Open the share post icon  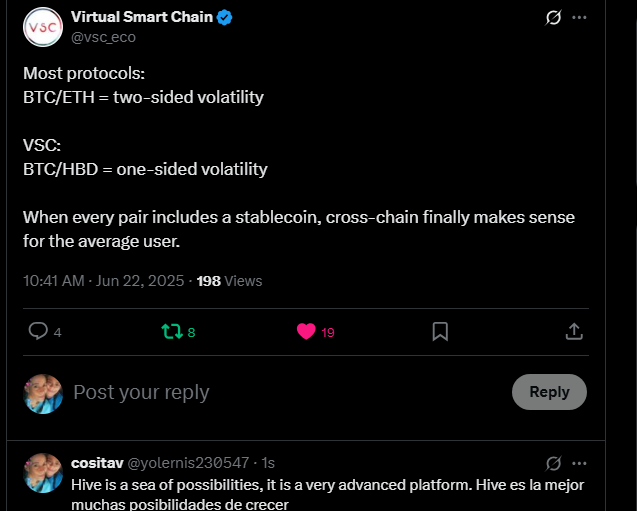coord(574,331)
